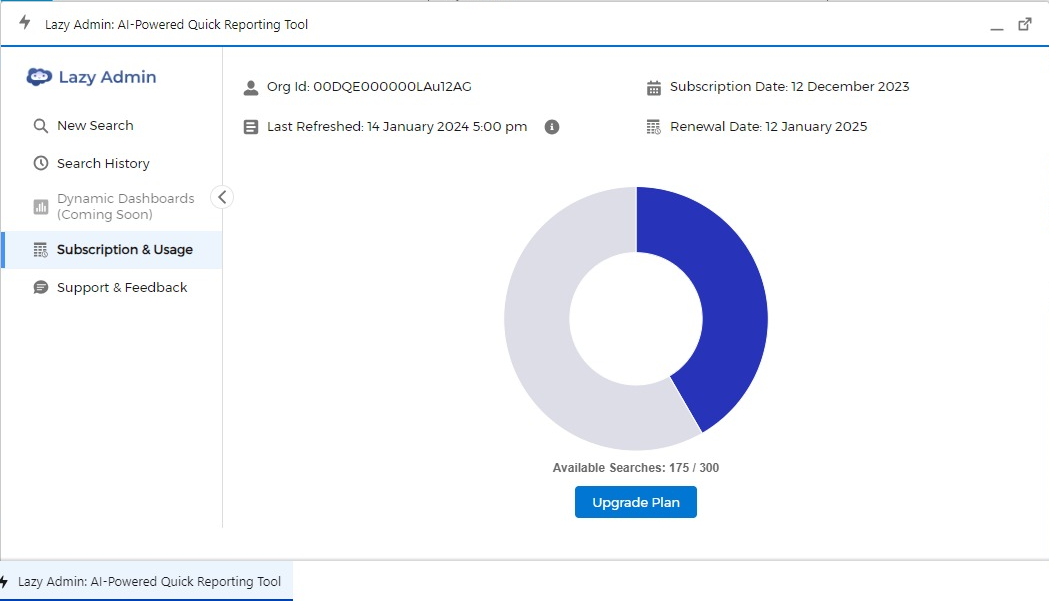Click the Last Refreshed document icon
The height and width of the screenshot is (601, 1049).
click(x=251, y=127)
